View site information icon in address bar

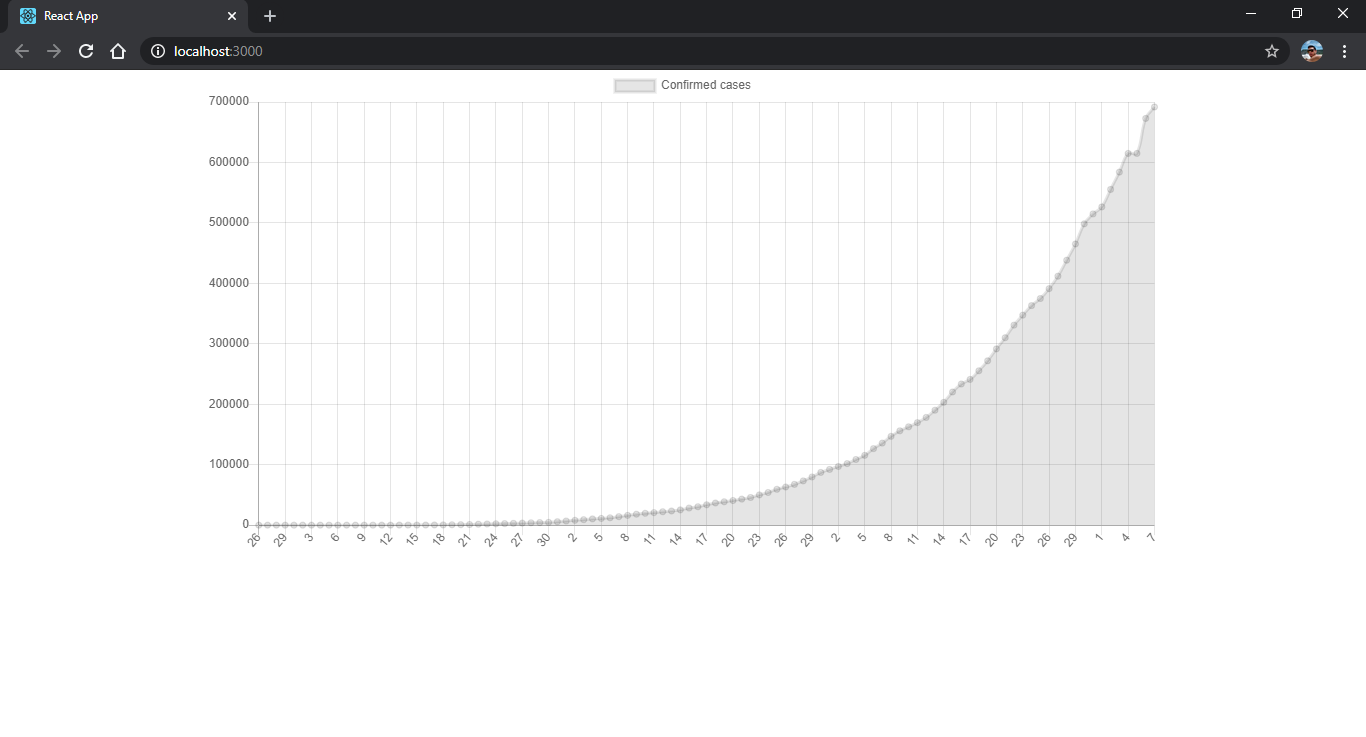click(157, 51)
